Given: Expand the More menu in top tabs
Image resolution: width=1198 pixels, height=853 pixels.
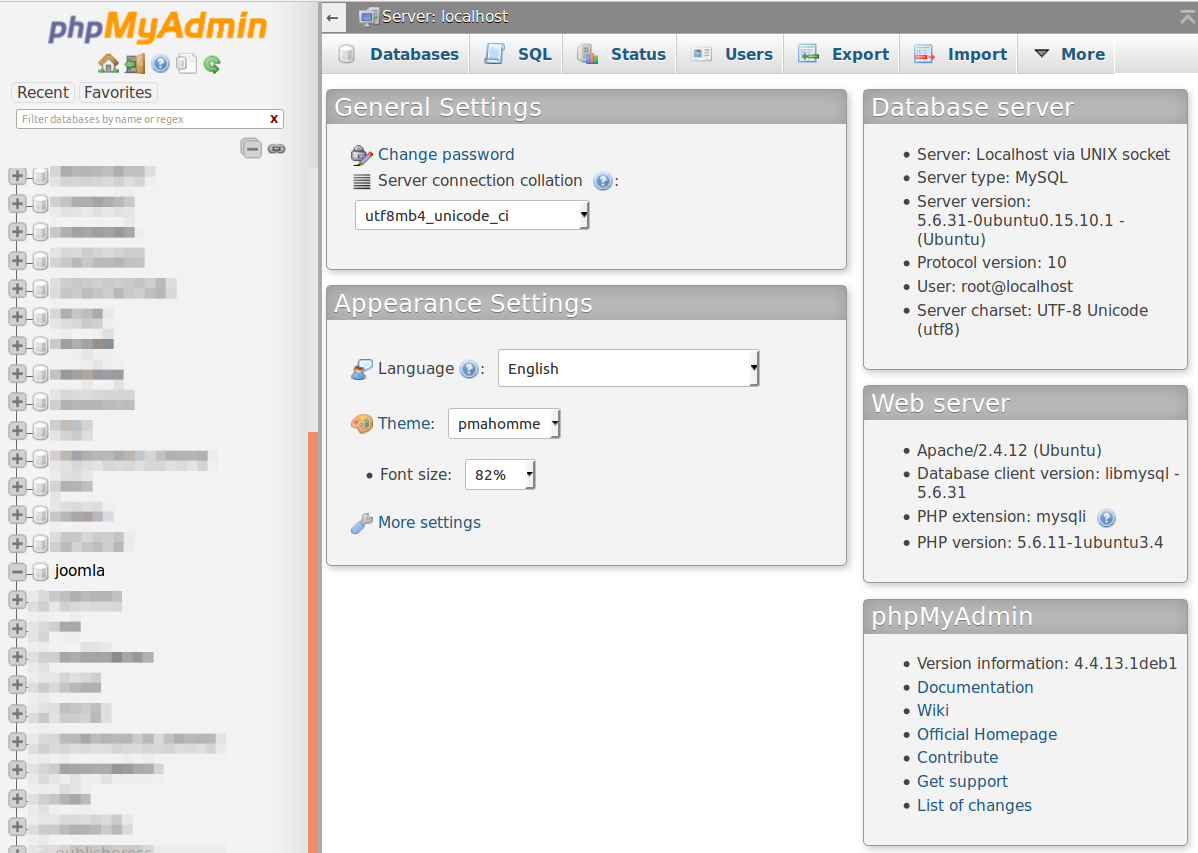Looking at the screenshot, I should [1068, 54].
